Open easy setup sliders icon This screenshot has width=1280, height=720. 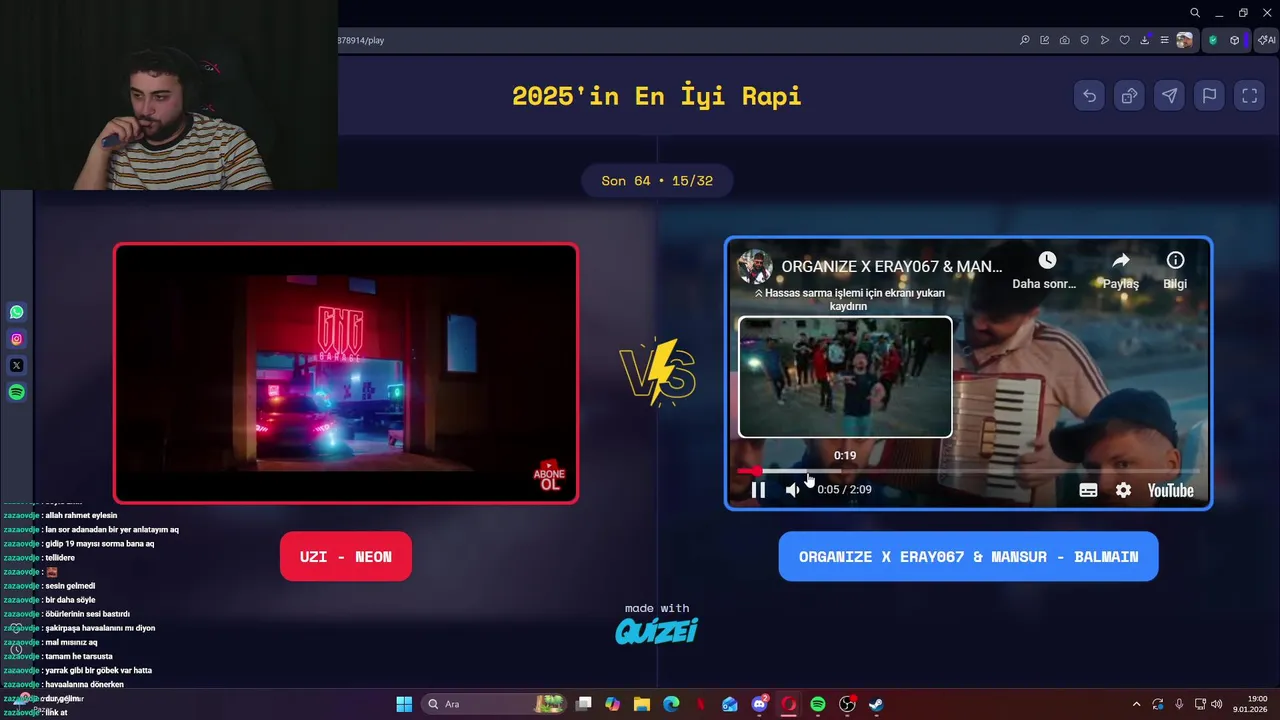(1164, 40)
